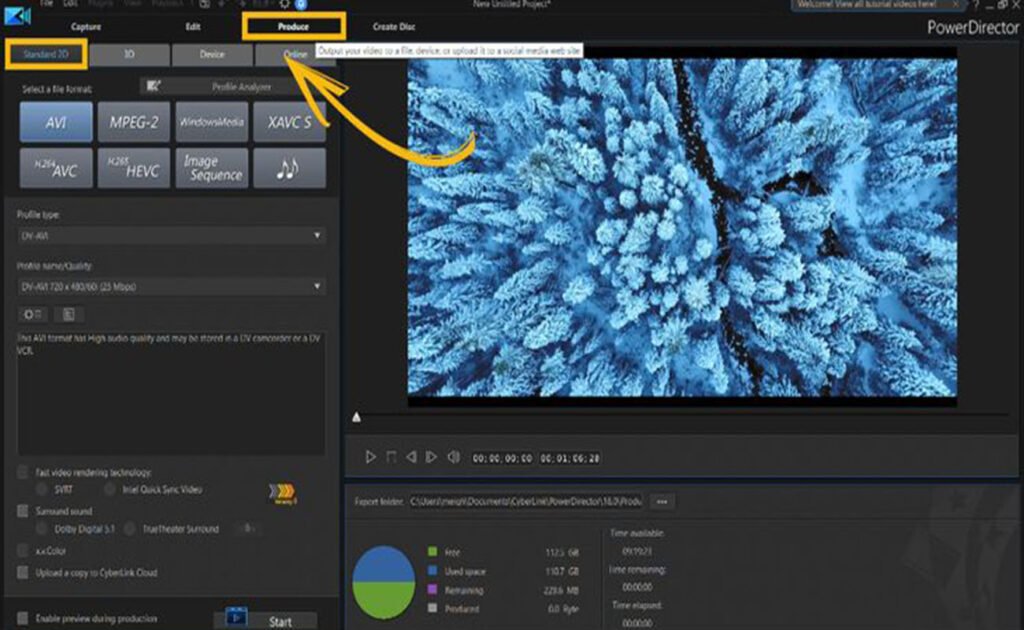Image resolution: width=1024 pixels, height=630 pixels.
Task: Click the gray Produced legend swatch
Action: [x=432, y=608]
